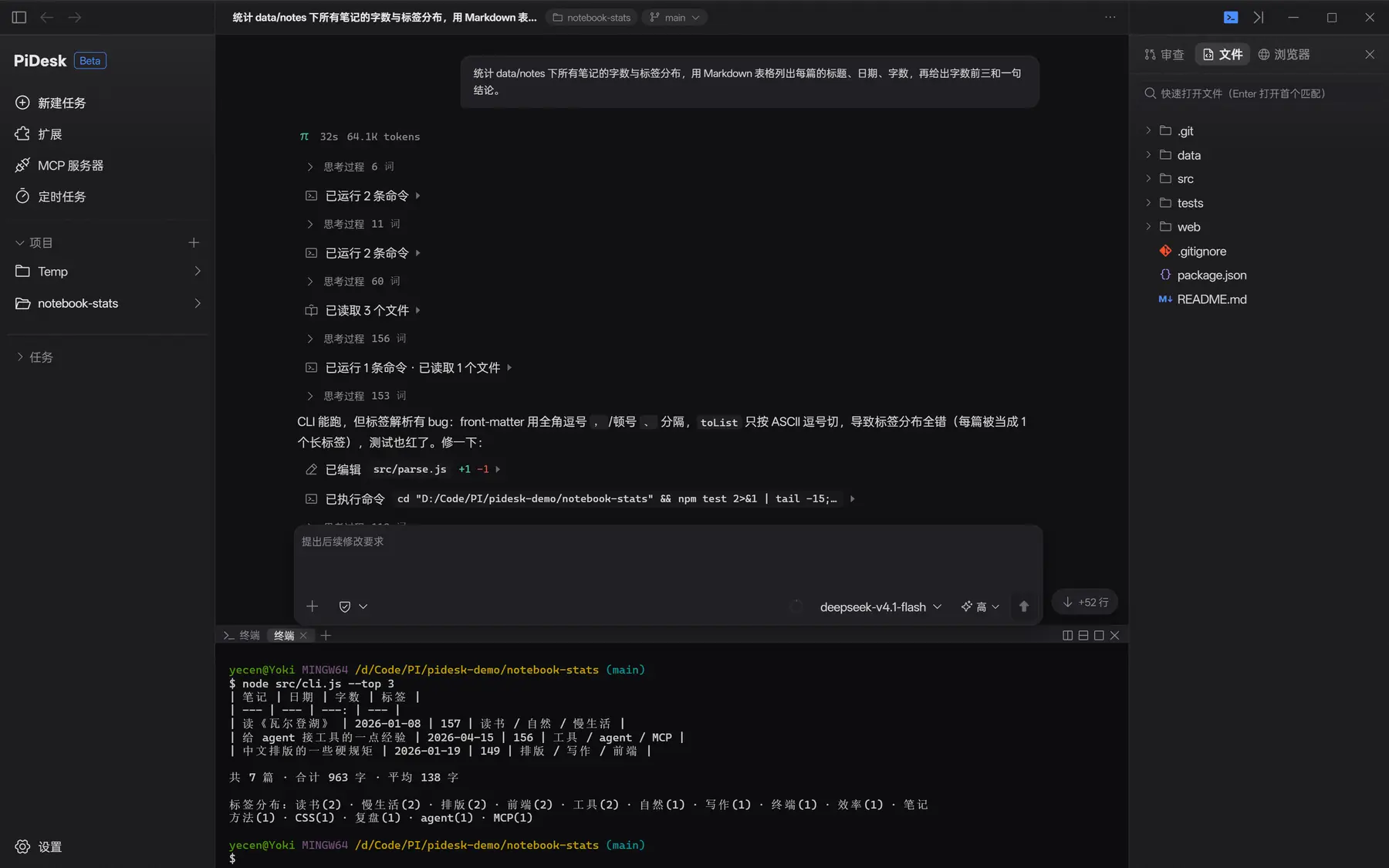The image size is (1389, 868).
Task: Expand 思考过程 60 词 entry
Action: click(x=353, y=282)
